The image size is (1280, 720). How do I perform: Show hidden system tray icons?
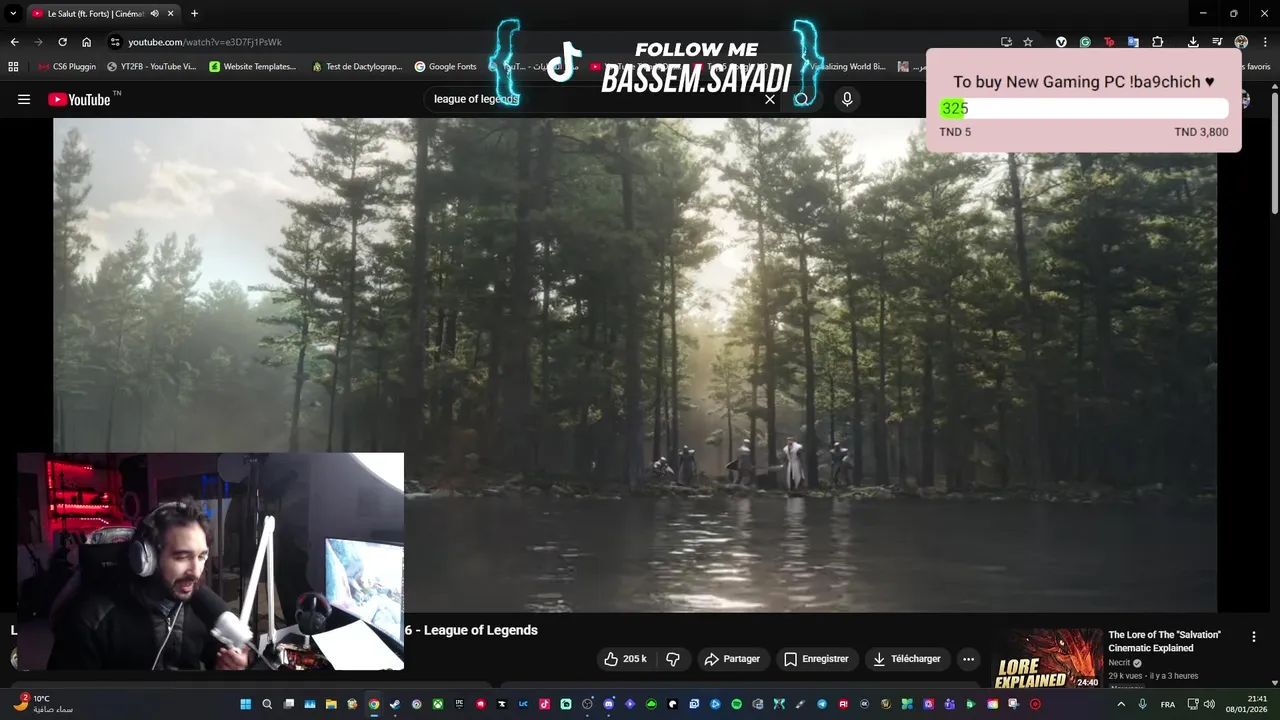(x=1120, y=704)
